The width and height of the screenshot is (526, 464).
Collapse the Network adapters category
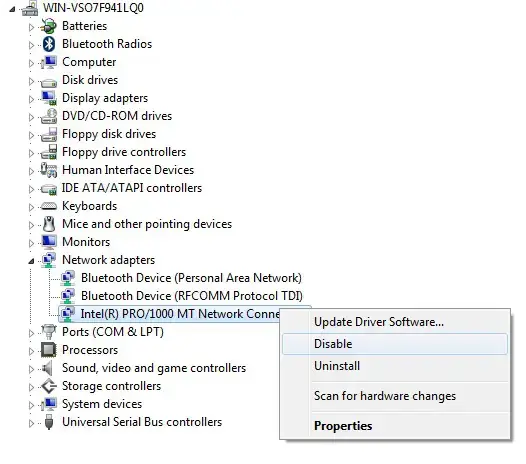[x=31, y=261]
